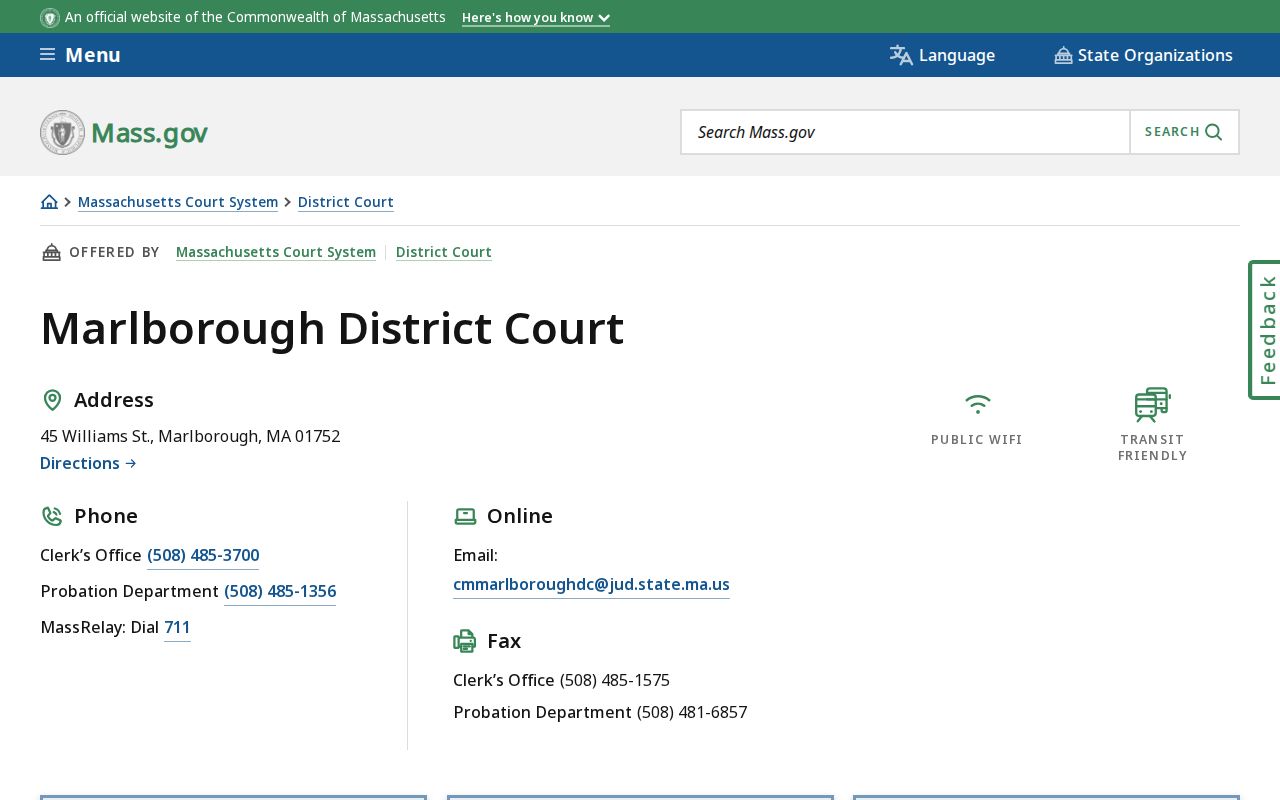Screen dimensions: 1280x800
Task: Click the TRANSIT FRIENDLY label
Action: tap(1153, 448)
